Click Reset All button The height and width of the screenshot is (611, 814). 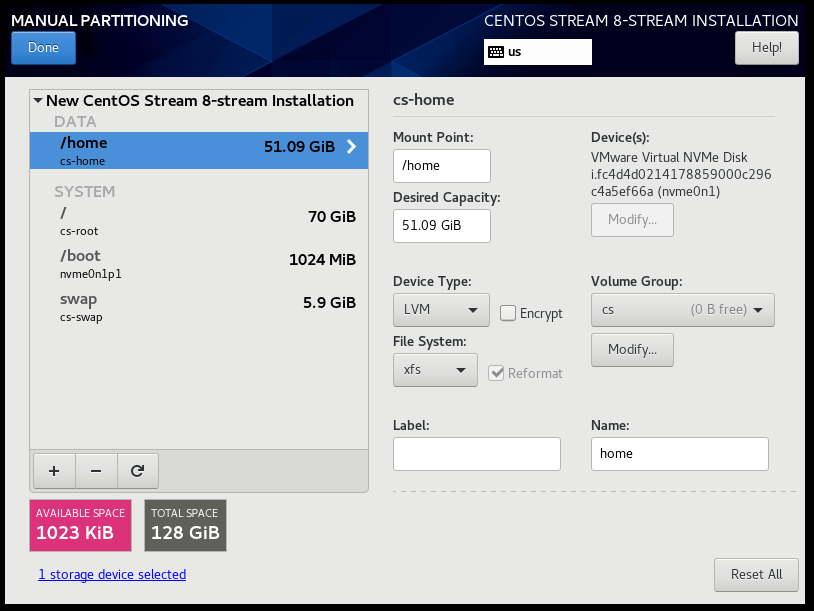[x=756, y=575]
